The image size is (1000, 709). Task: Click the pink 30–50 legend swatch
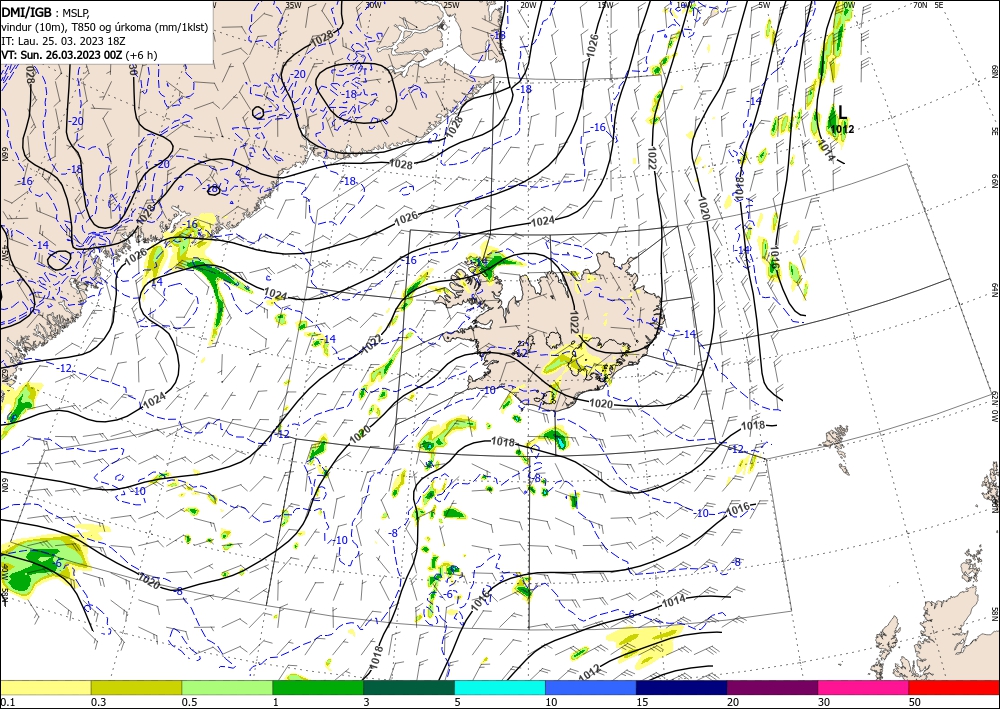864,687
